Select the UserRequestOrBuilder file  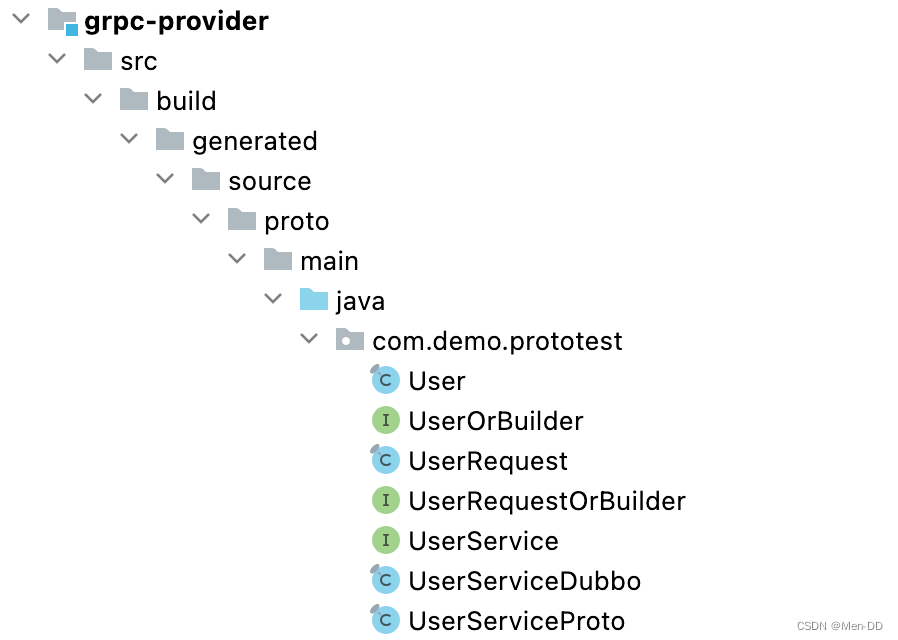pos(547,501)
